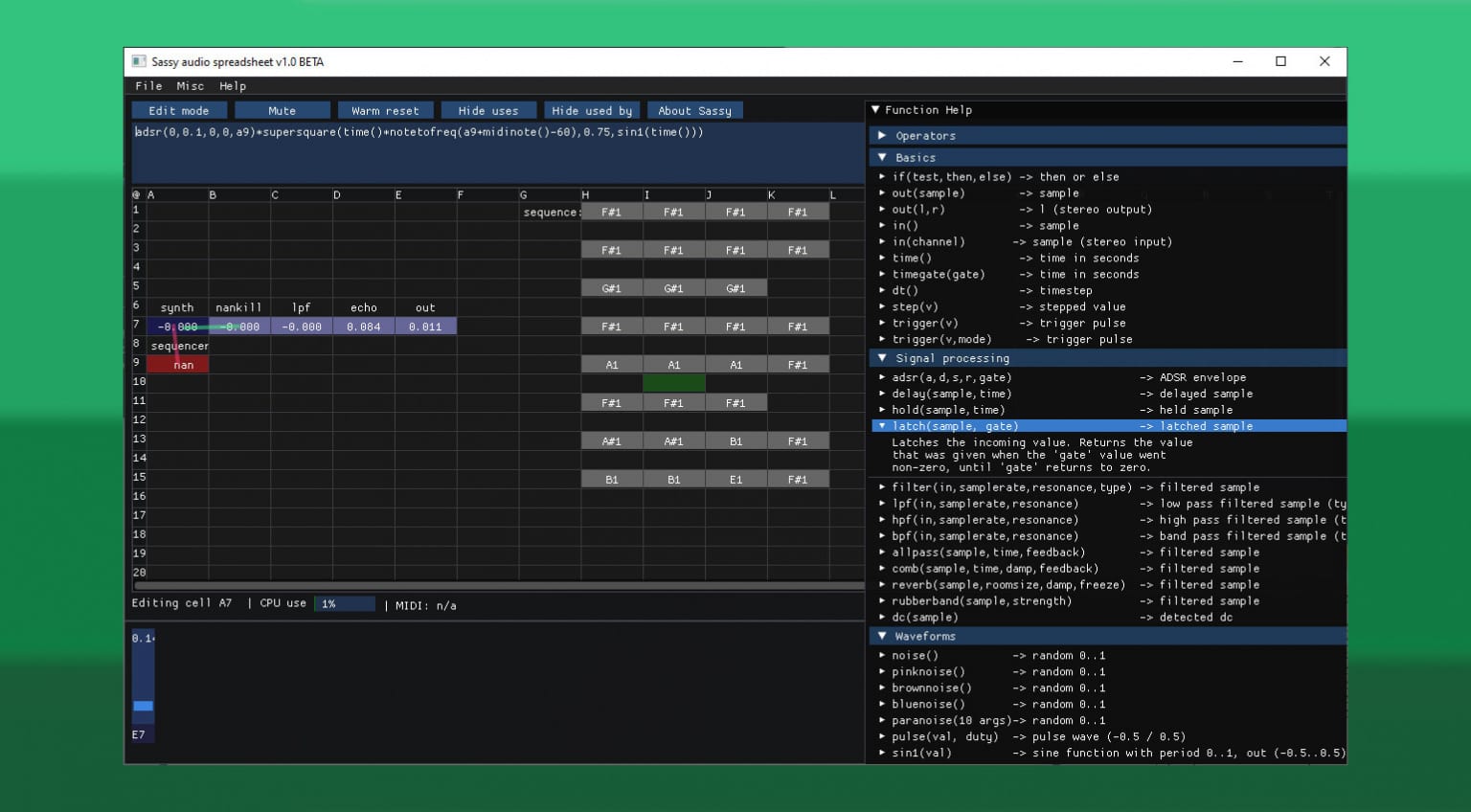Select the red nan cell A9
The height and width of the screenshot is (812, 1471).
[x=178, y=365]
